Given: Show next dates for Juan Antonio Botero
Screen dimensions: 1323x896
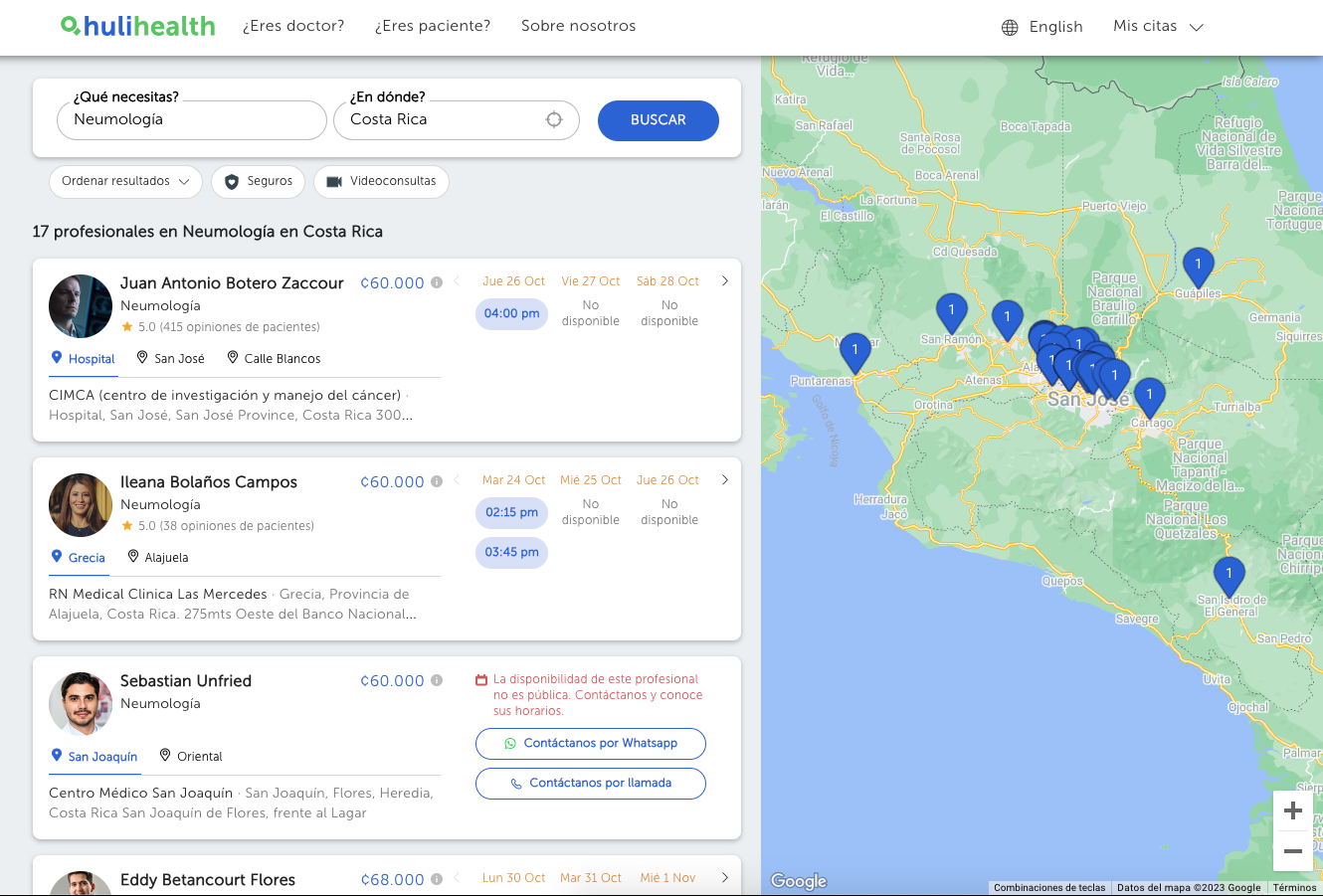Looking at the screenshot, I should (725, 280).
